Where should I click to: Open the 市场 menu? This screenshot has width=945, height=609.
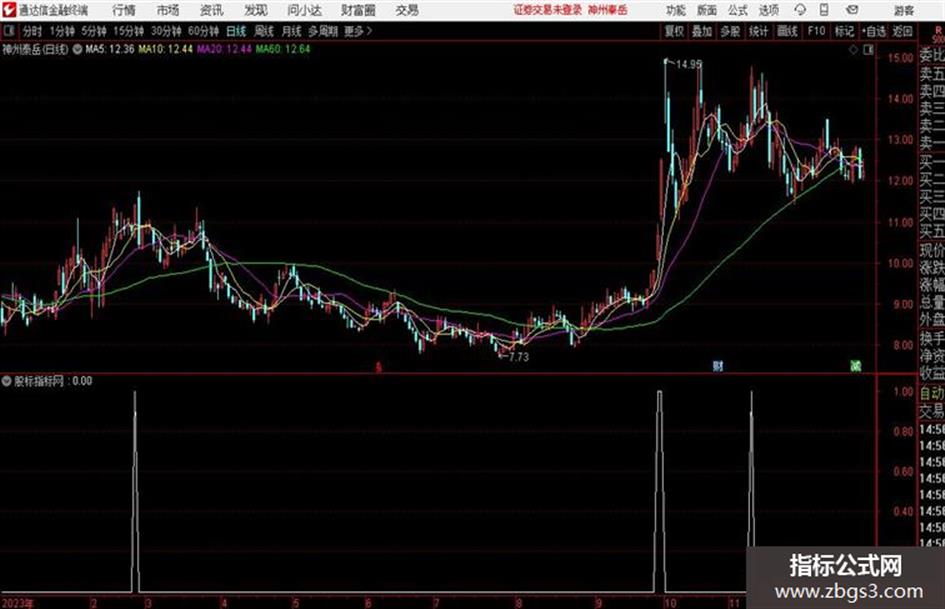point(168,10)
